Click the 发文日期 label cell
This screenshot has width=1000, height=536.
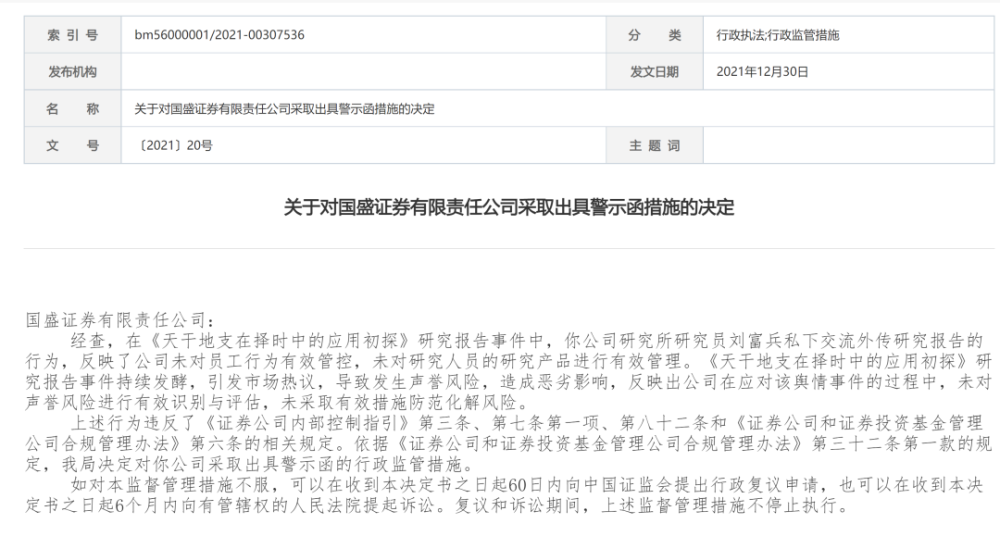click(x=654, y=71)
